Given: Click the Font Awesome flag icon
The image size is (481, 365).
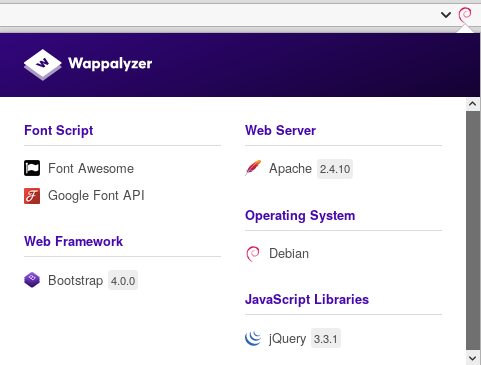Looking at the screenshot, I should coord(32,168).
